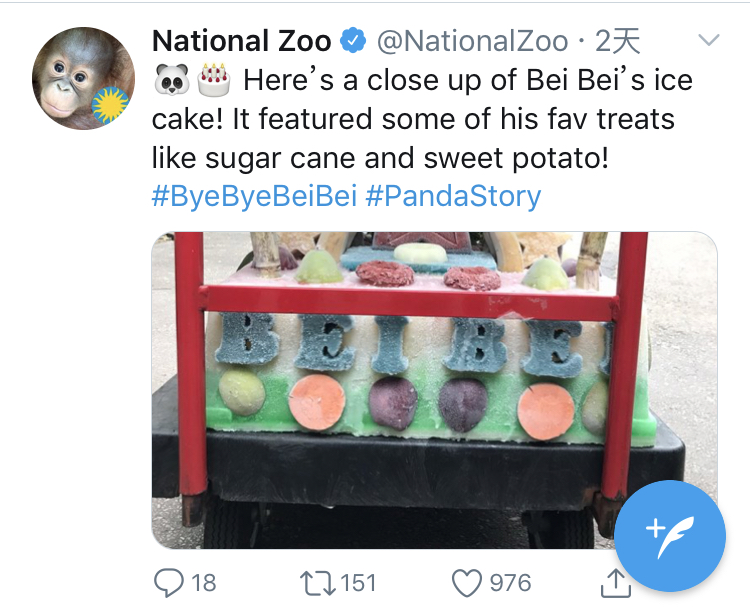Click the 18 replies count
This screenshot has width=750, height=610.
click(203, 582)
